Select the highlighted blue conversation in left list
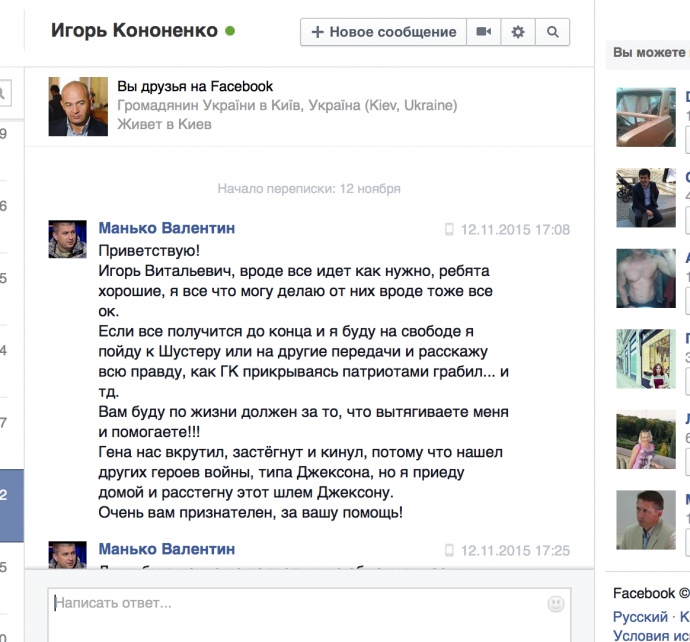 (x=12, y=505)
